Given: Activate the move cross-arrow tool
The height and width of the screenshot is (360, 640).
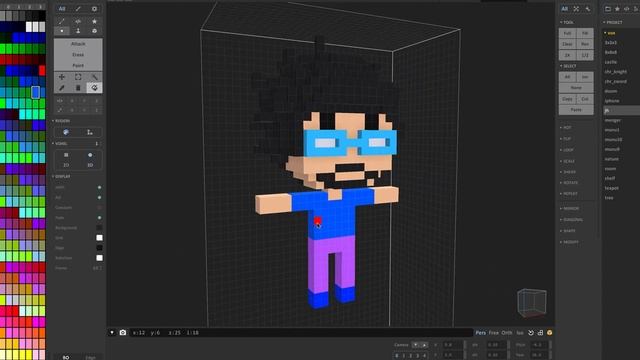Looking at the screenshot, I should (62, 77).
